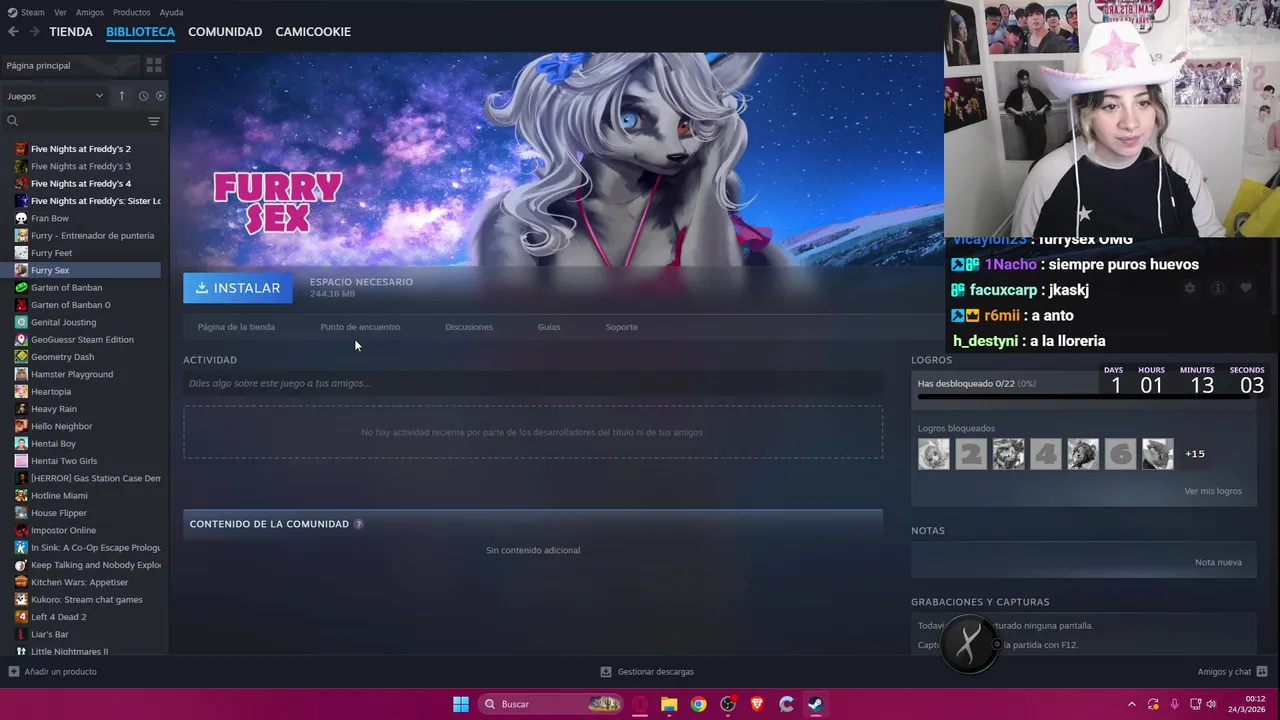Select Five Nights at Freddy's 4
The image size is (1280, 720).
[81, 184]
